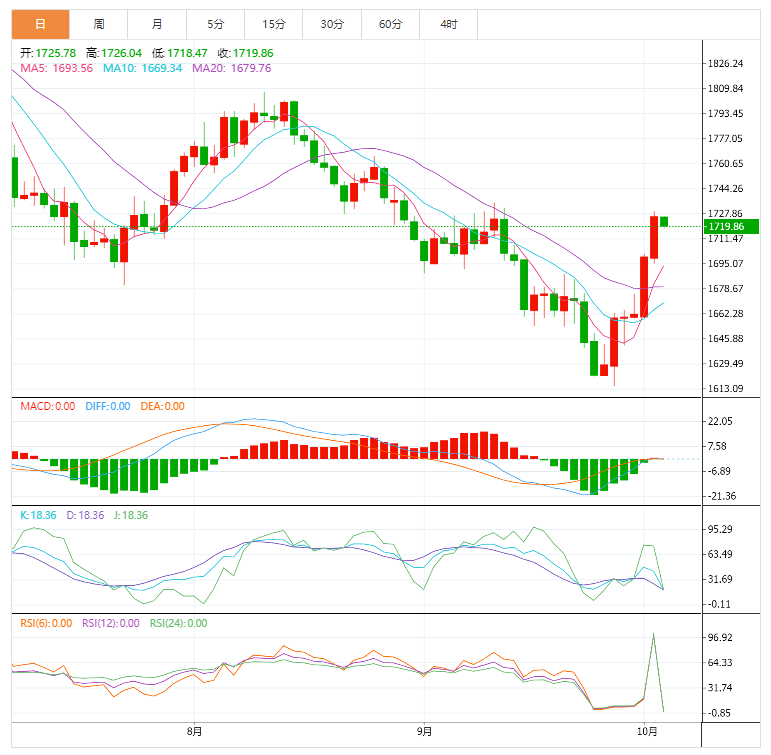Click the 1613.09 price axis value

click(725, 389)
